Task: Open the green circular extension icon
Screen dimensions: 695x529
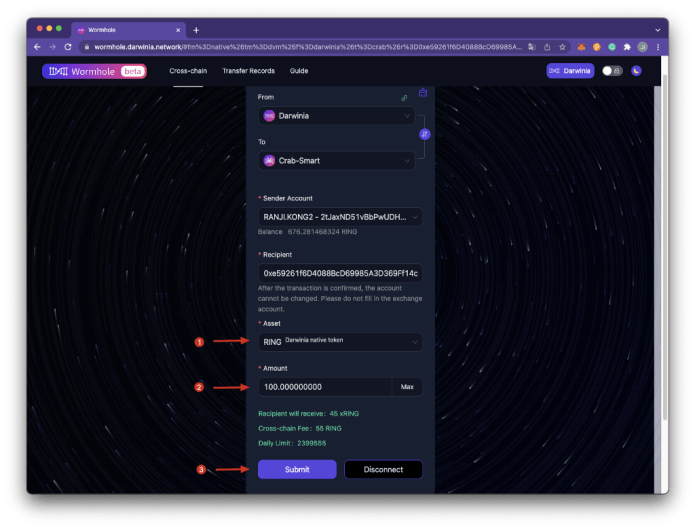Action: (612, 47)
